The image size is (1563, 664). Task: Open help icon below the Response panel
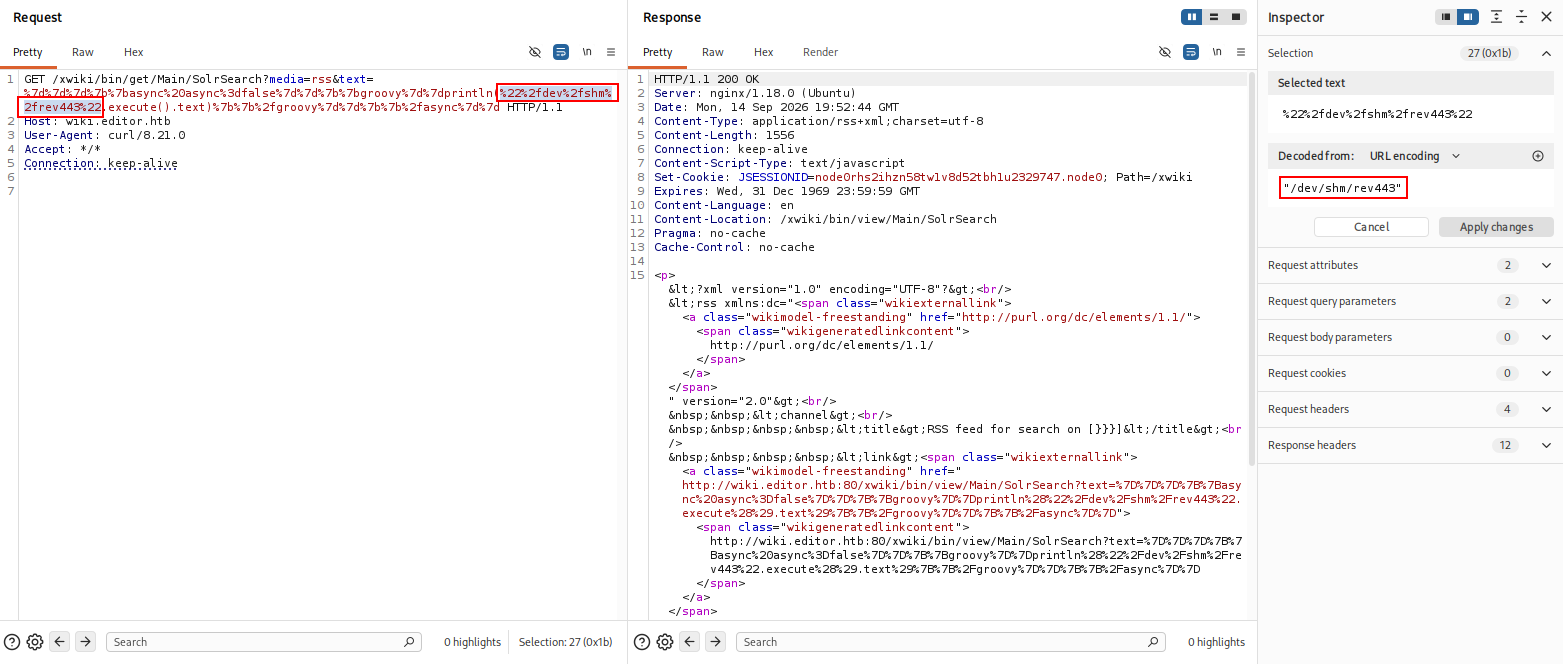(x=642, y=642)
